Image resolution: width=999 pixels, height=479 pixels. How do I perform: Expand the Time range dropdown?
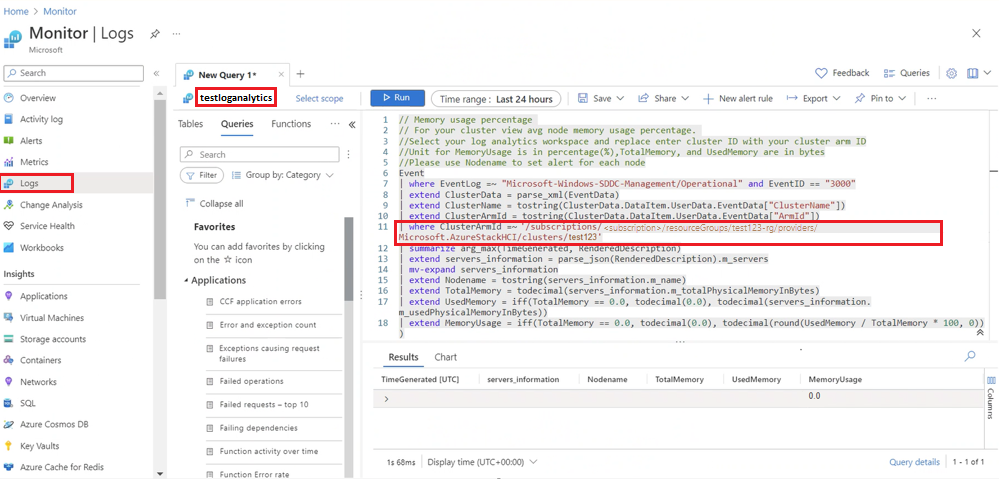(498, 98)
